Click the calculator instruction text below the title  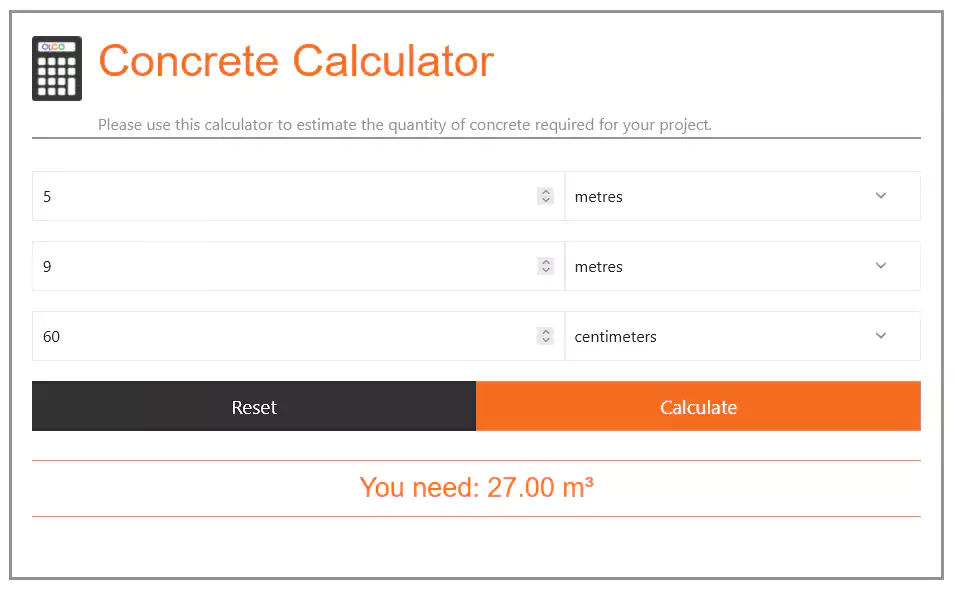pyautogui.click(x=405, y=126)
